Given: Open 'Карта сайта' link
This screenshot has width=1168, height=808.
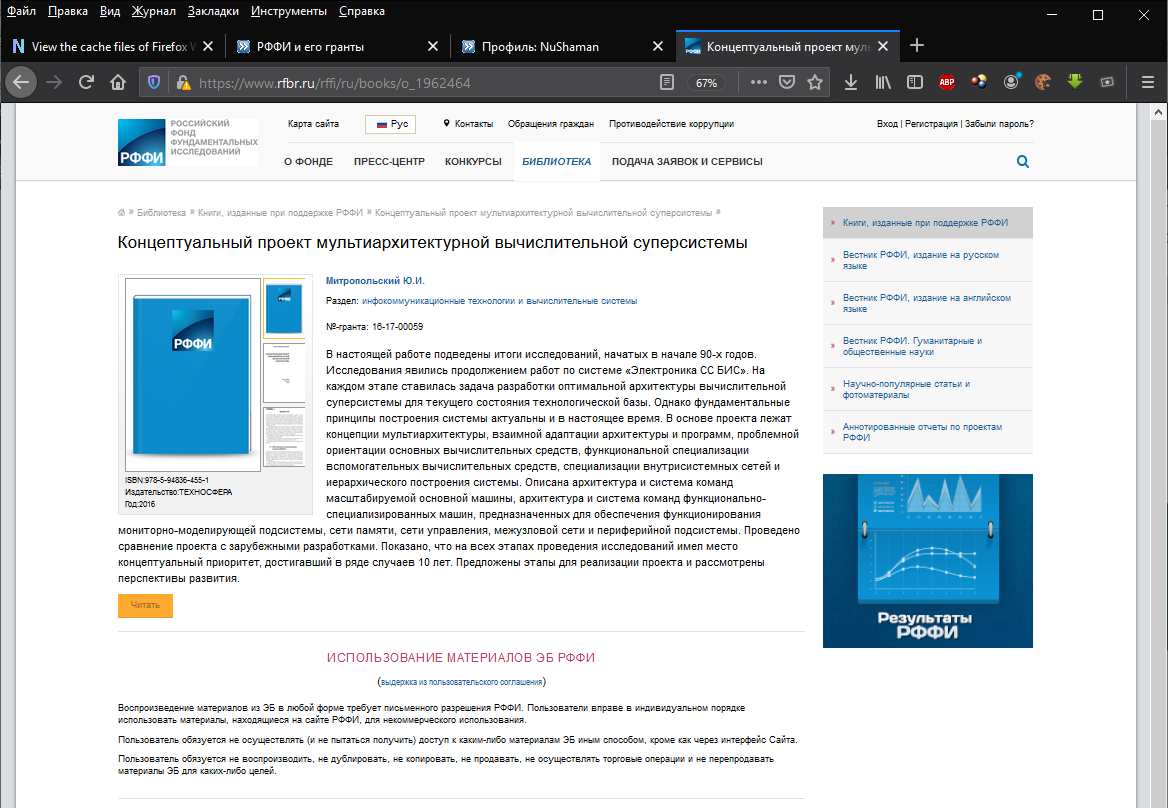Looking at the screenshot, I should 313,124.
